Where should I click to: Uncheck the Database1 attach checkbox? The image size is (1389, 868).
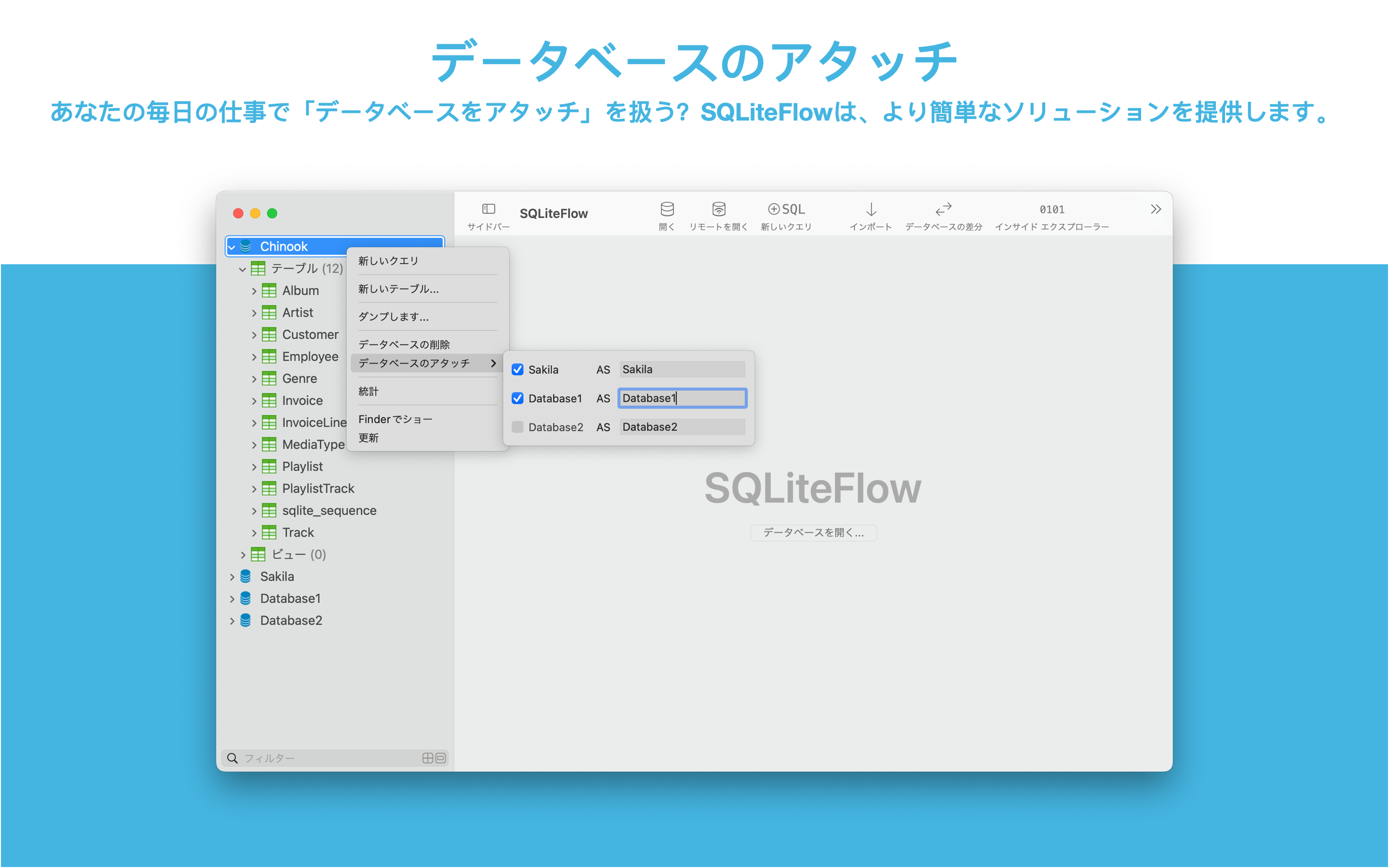click(517, 398)
